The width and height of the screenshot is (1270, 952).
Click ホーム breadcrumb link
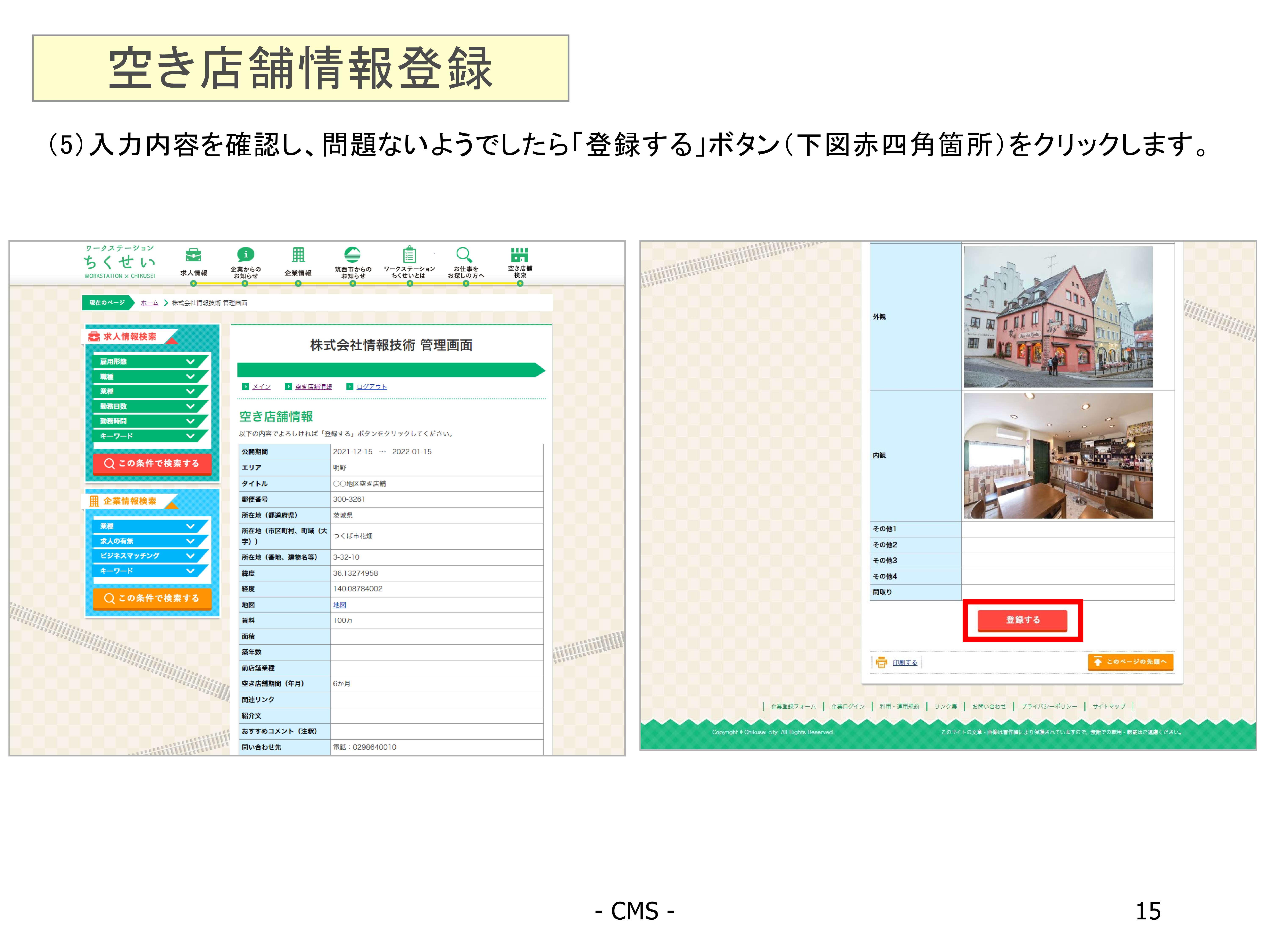pos(149,303)
